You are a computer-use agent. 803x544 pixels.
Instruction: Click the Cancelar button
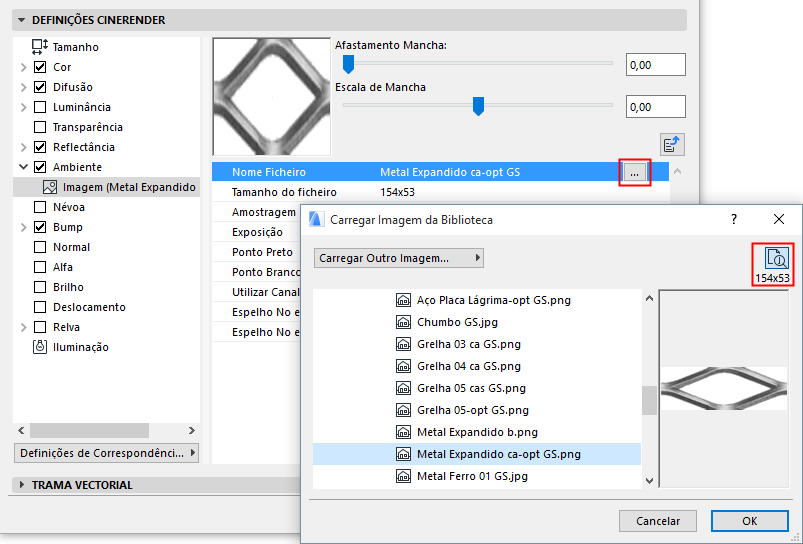point(657,521)
